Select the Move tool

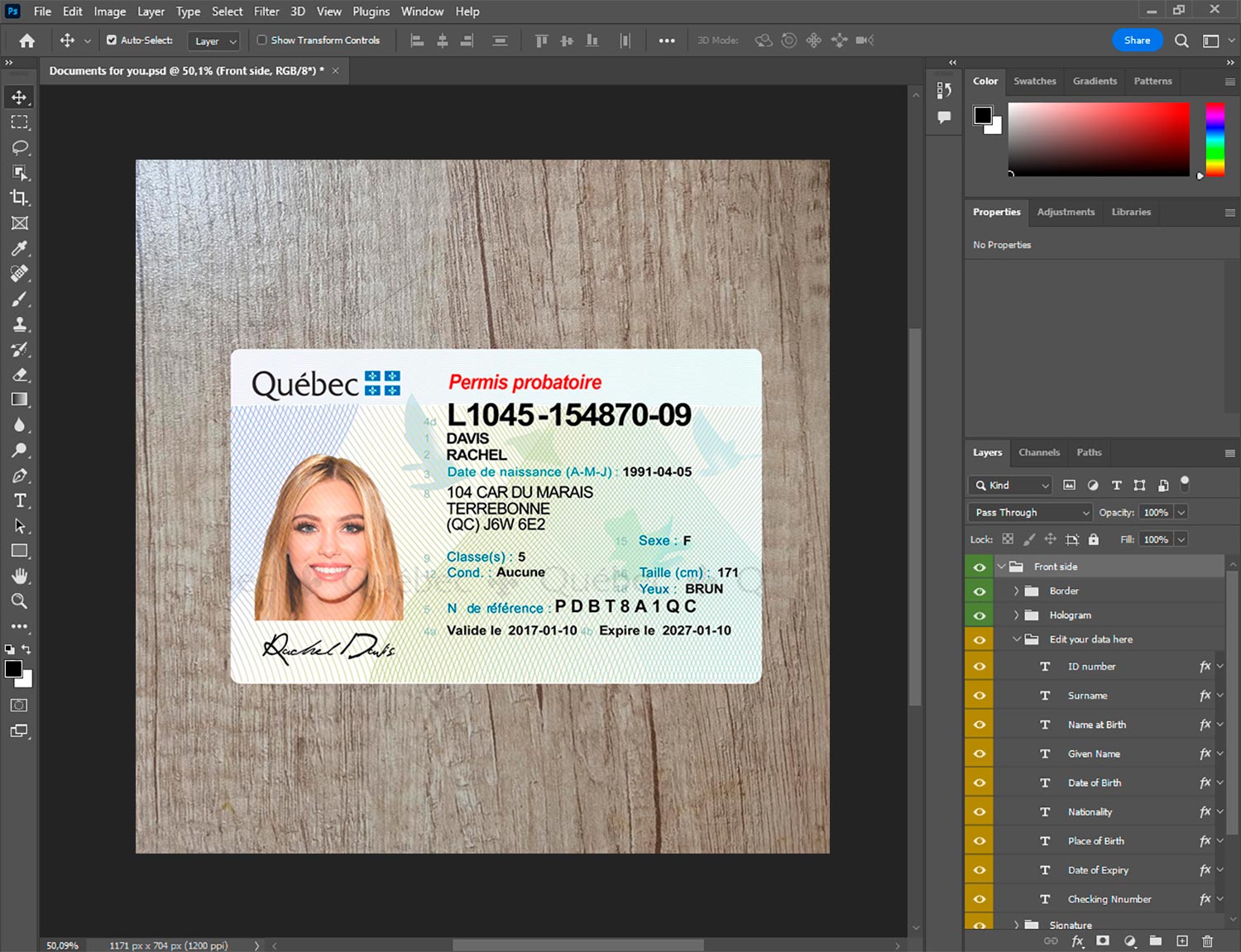click(19, 97)
